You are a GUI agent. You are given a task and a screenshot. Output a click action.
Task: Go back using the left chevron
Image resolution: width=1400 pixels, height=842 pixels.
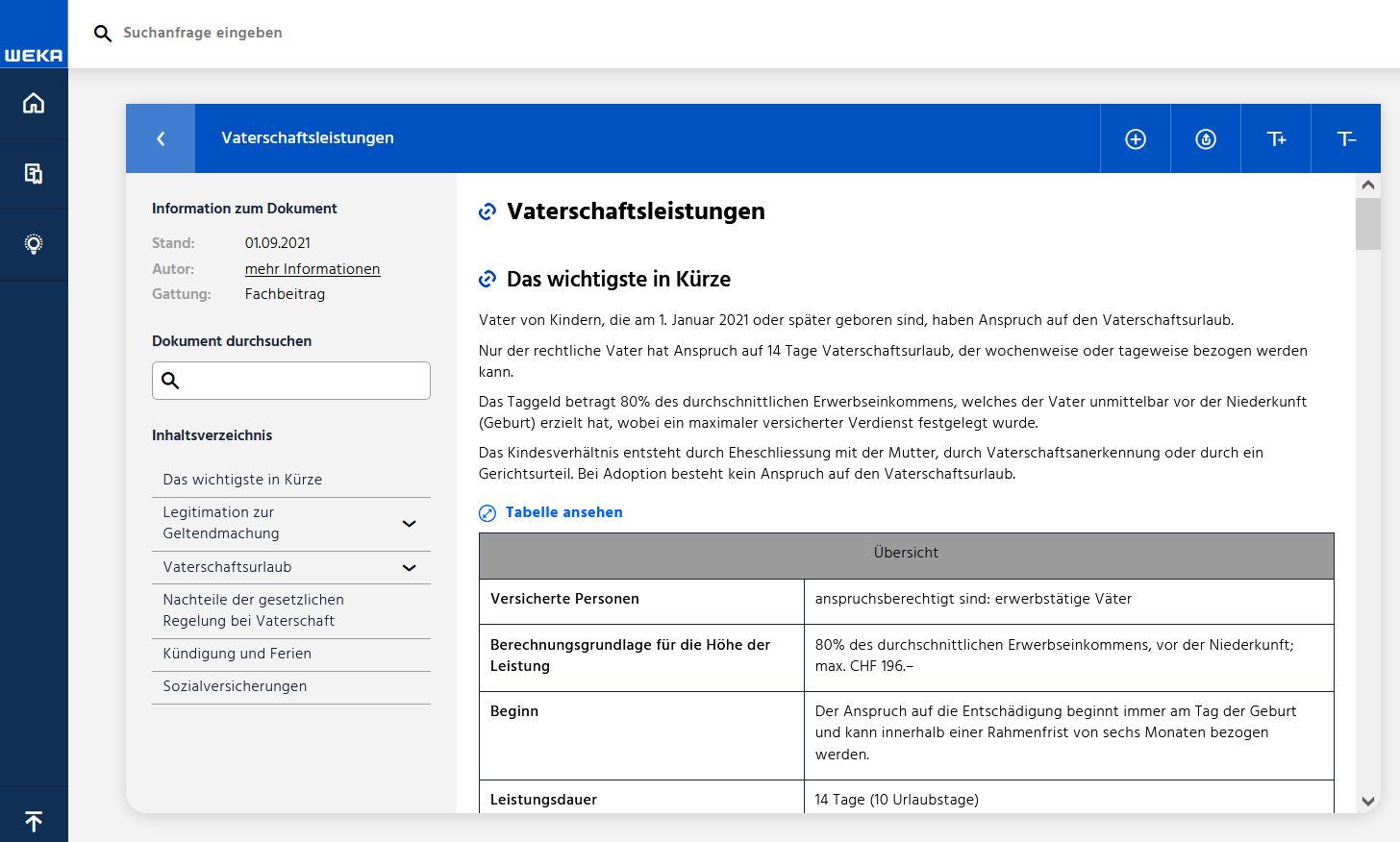tap(161, 138)
